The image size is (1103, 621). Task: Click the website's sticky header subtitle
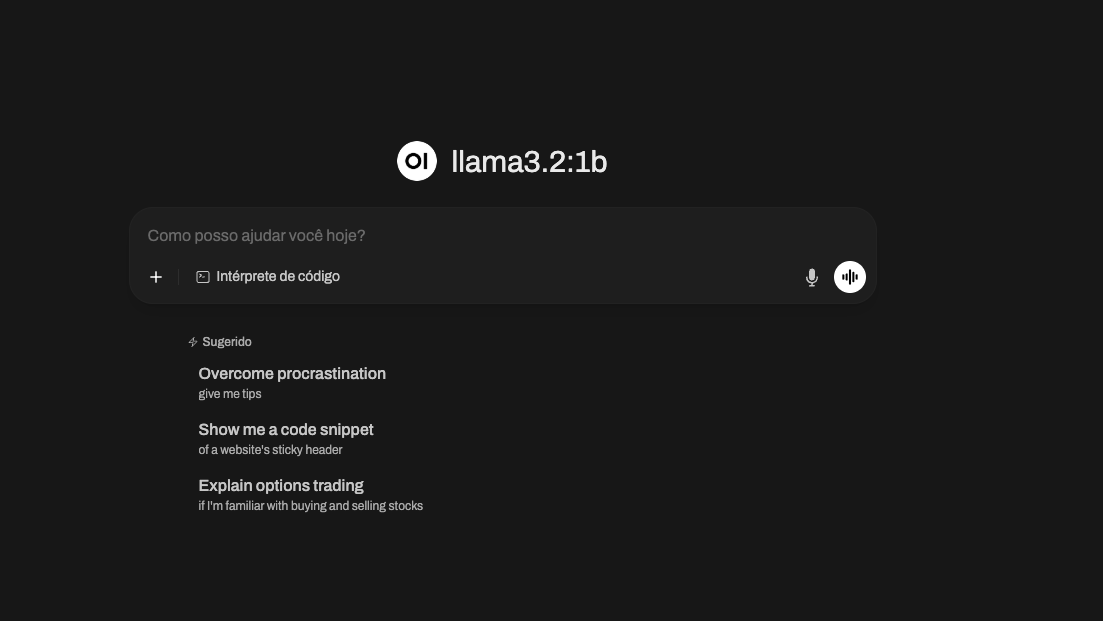click(x=270, y=449)
